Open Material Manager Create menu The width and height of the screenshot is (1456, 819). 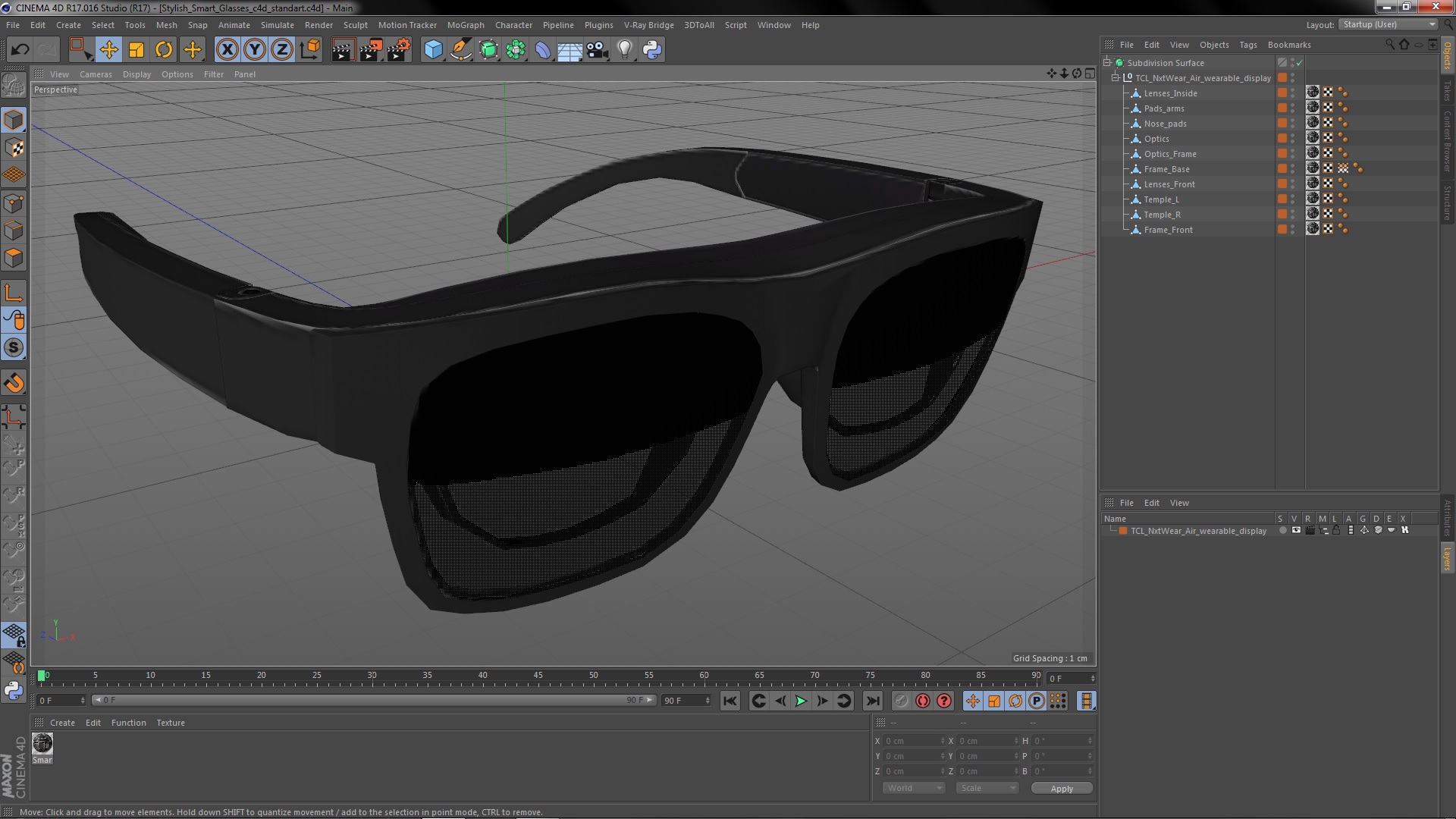62,723
